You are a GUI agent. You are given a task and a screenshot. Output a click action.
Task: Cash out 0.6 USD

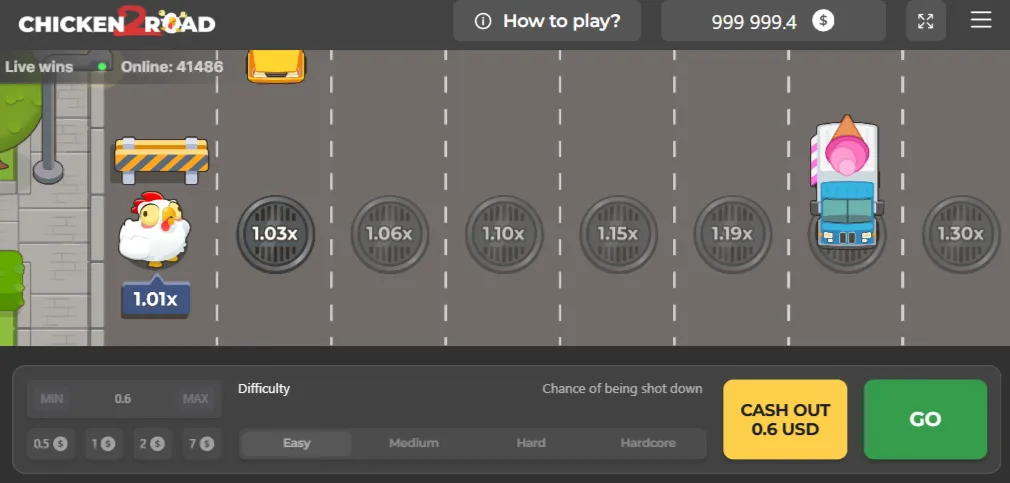(x=785, y=420)
